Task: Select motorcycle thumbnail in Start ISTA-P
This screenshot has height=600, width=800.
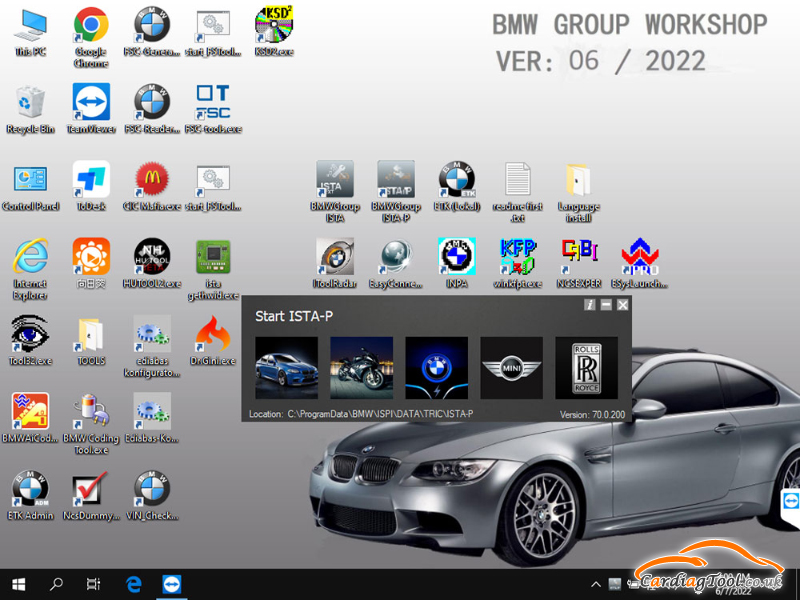Action: [x=361, y=368]
